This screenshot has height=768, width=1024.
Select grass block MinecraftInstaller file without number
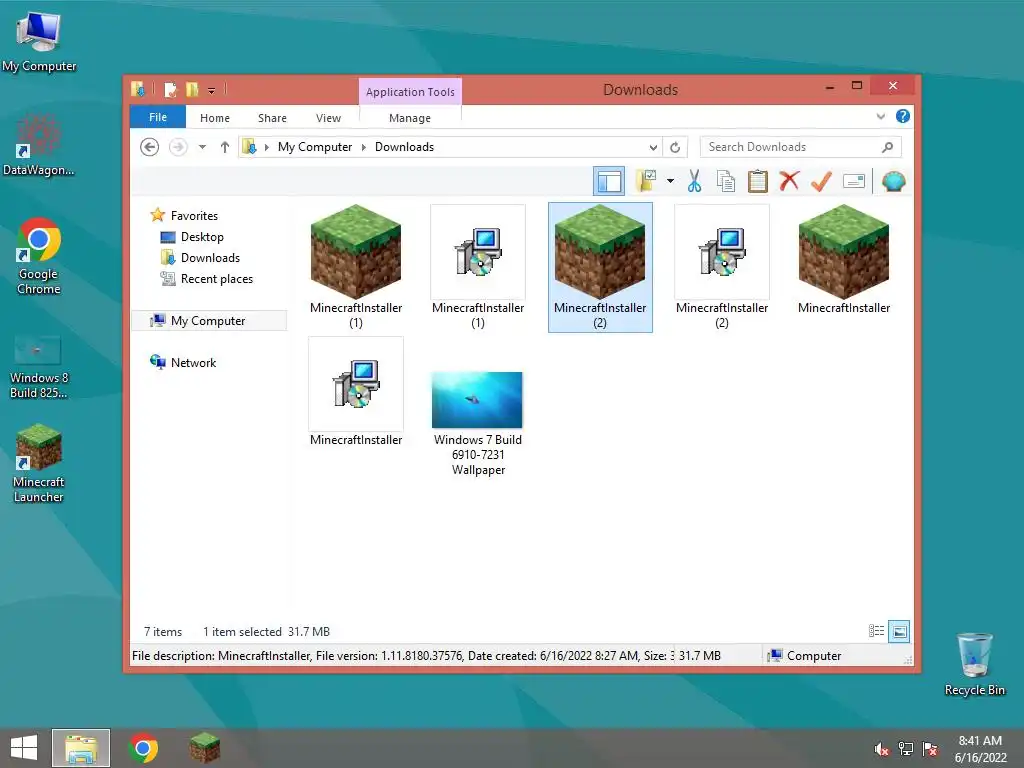844,260
